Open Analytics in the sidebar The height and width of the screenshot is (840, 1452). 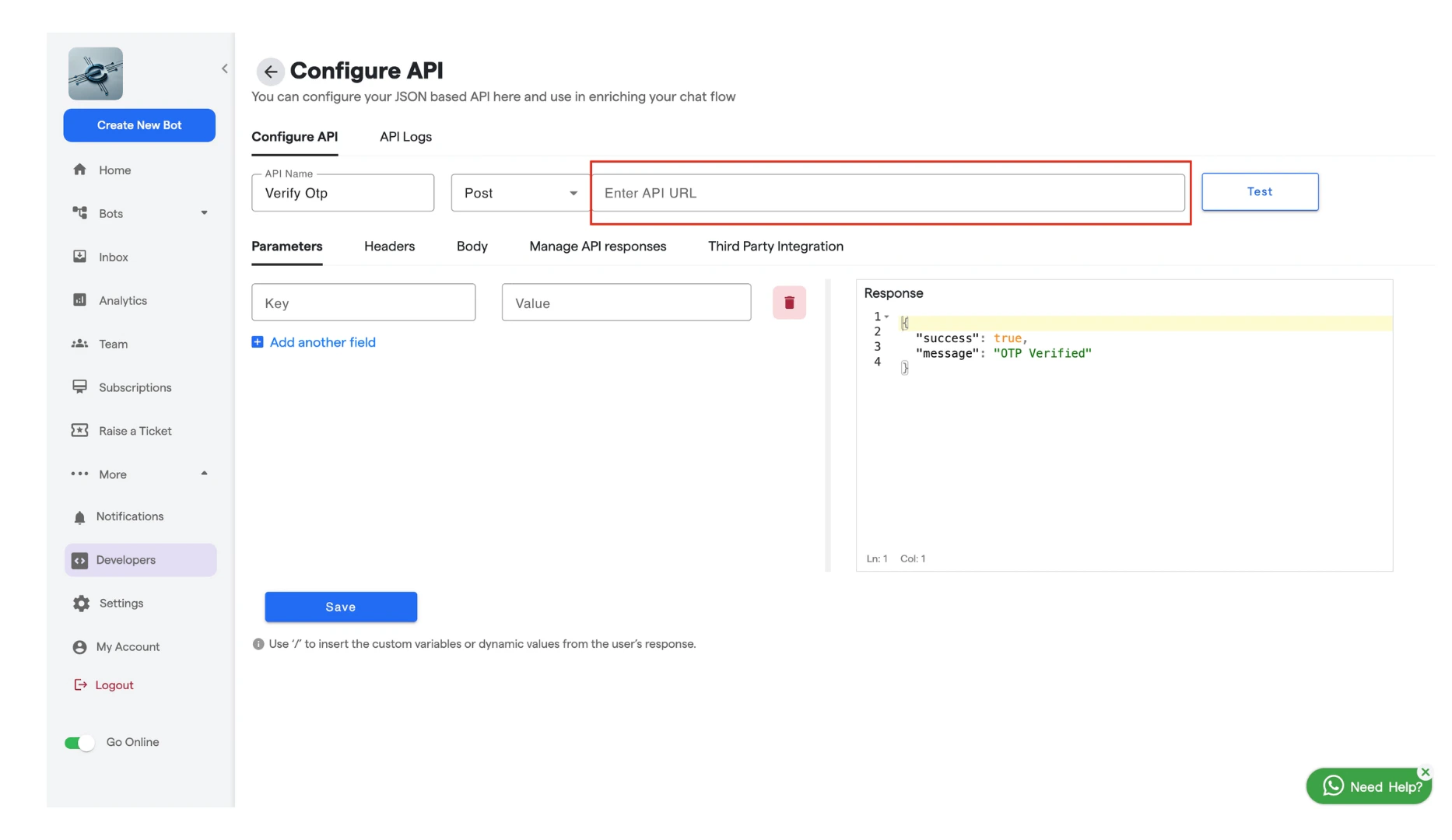tap(123, 301)
